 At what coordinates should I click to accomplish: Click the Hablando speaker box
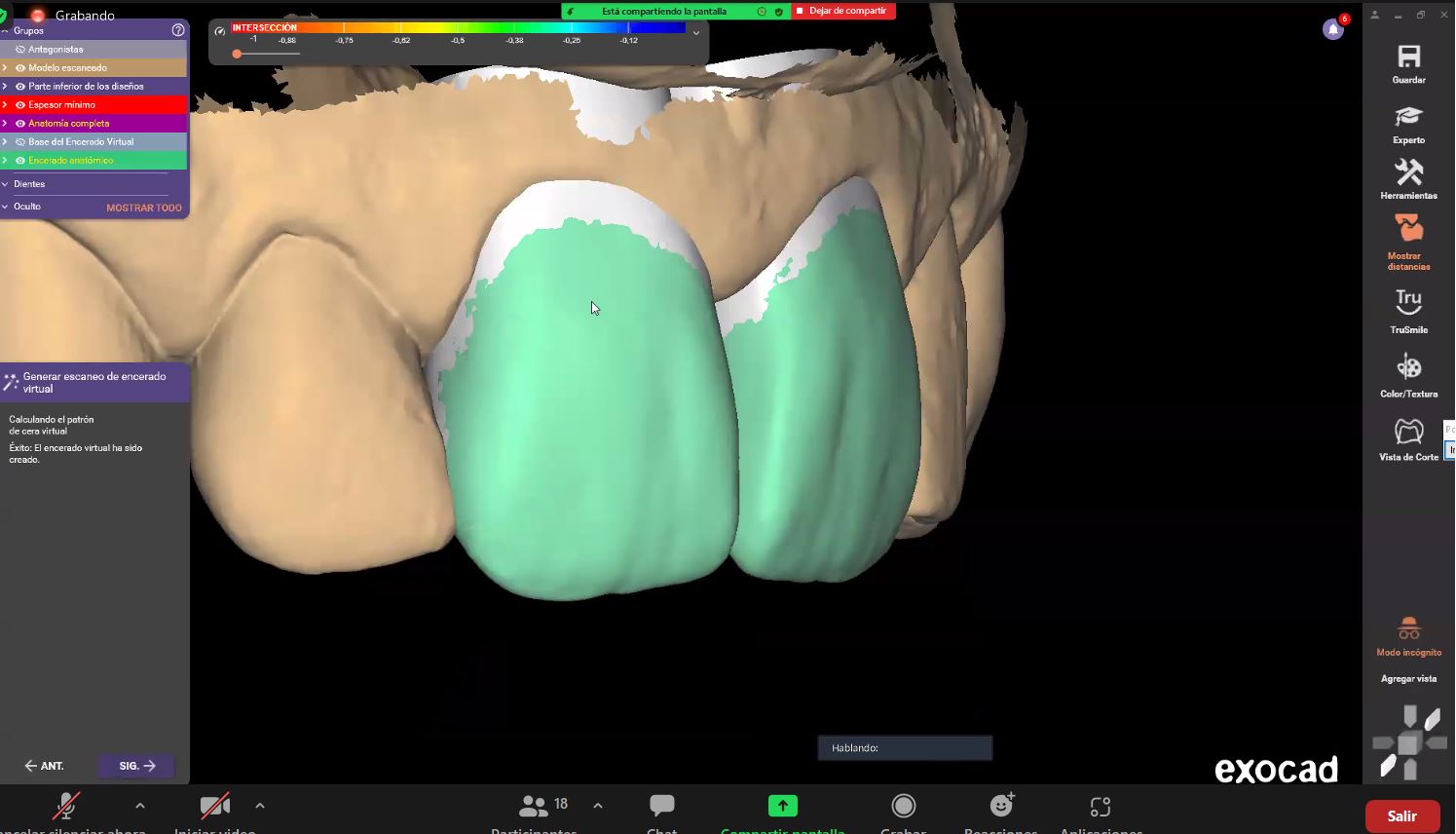(905, 747)
